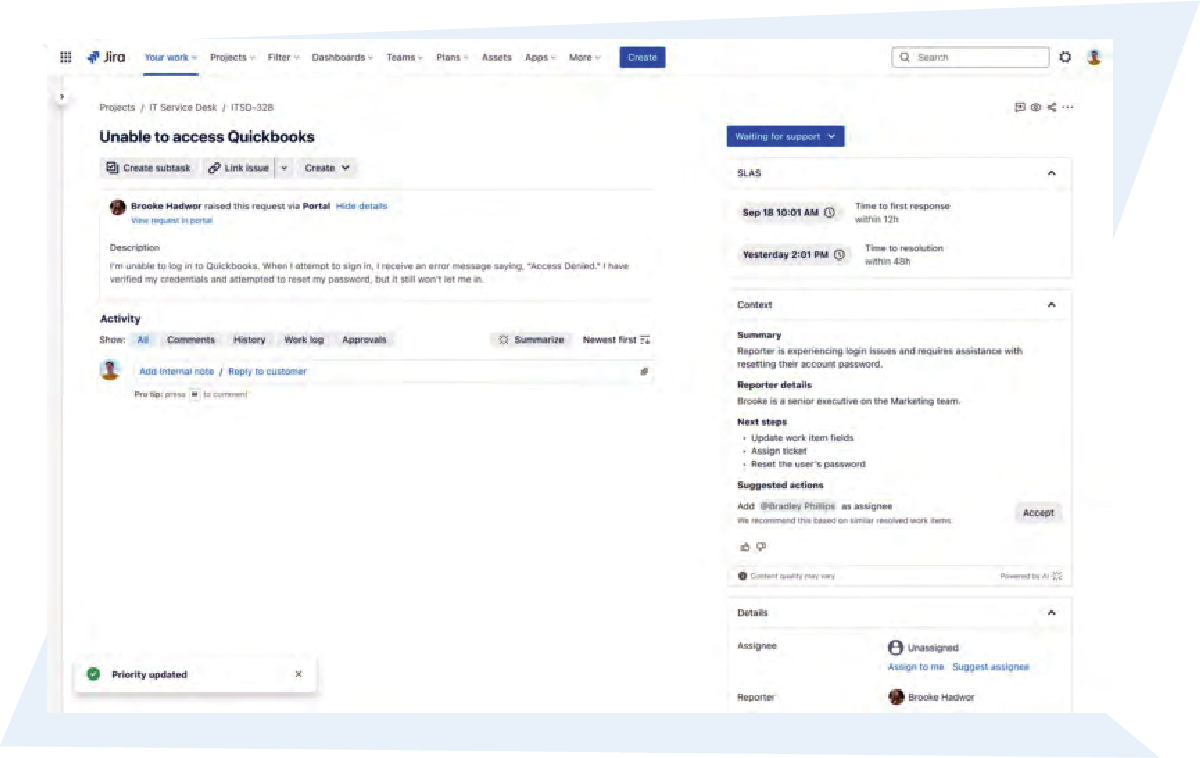Click the share icon
The image size is (1200, 758).
(1052, 107)
